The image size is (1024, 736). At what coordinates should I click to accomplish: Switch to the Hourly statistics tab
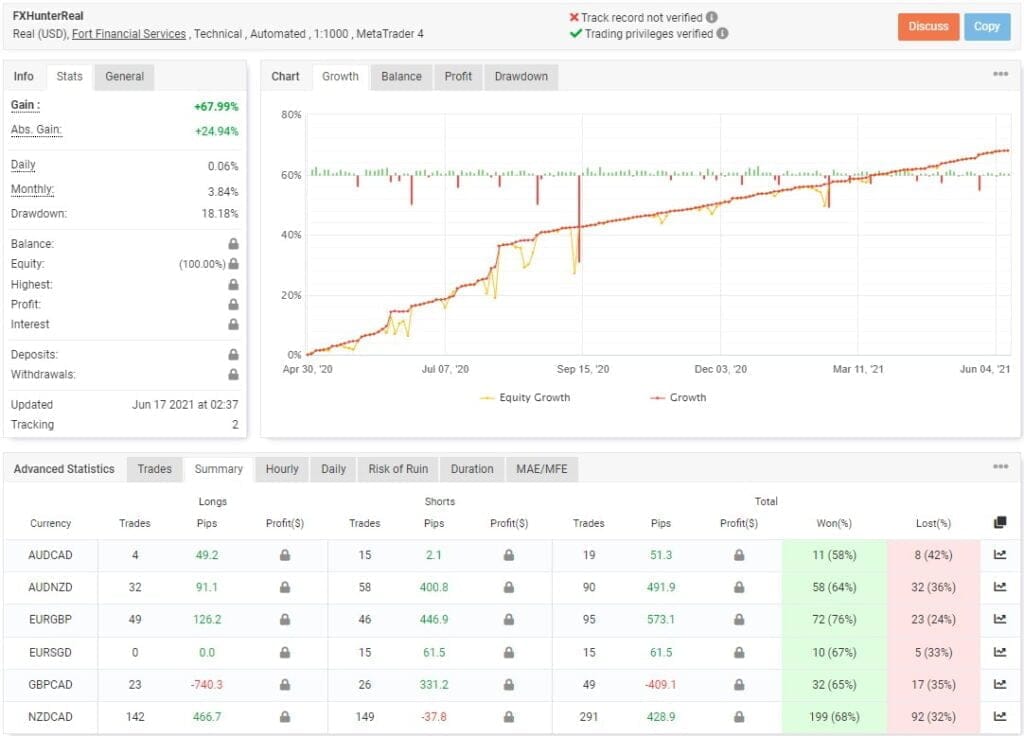point(281,469)
